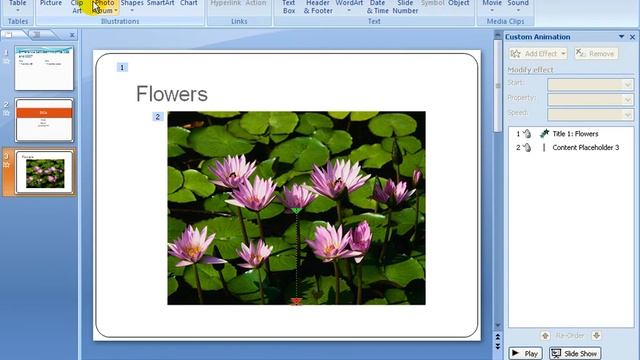Insert a Text Box
This screenshot has width=640, height=360.
[289, 7]
